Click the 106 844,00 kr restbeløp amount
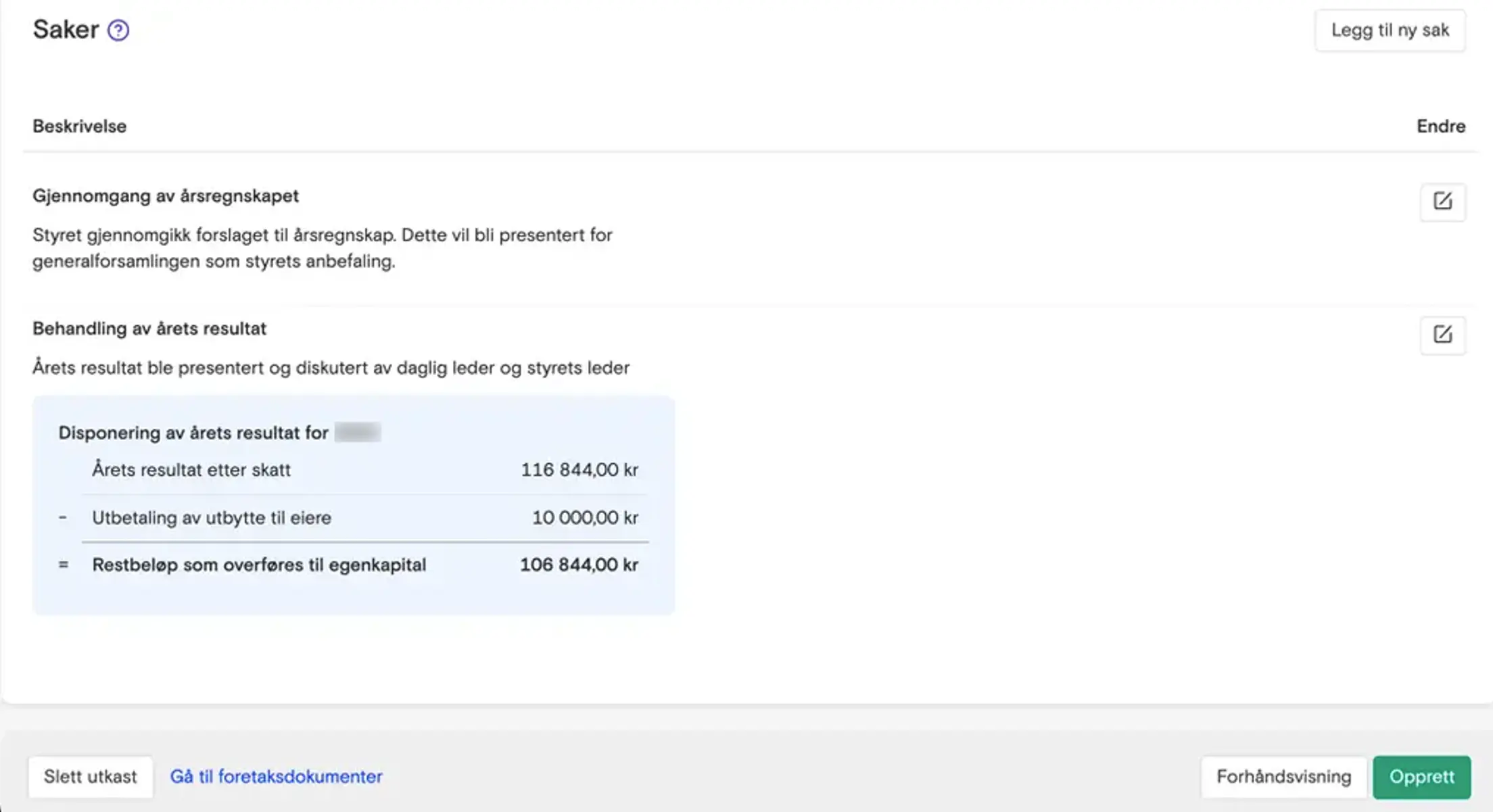 coord(578,565)
